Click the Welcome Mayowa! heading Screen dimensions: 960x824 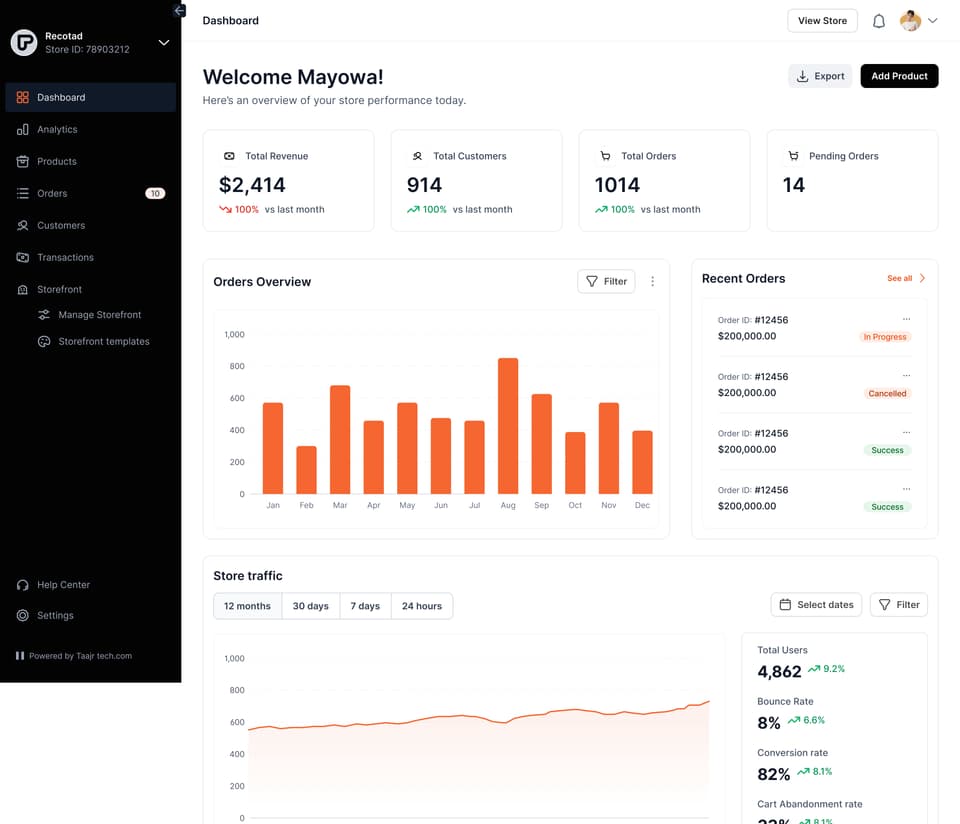tap(293, 77)
